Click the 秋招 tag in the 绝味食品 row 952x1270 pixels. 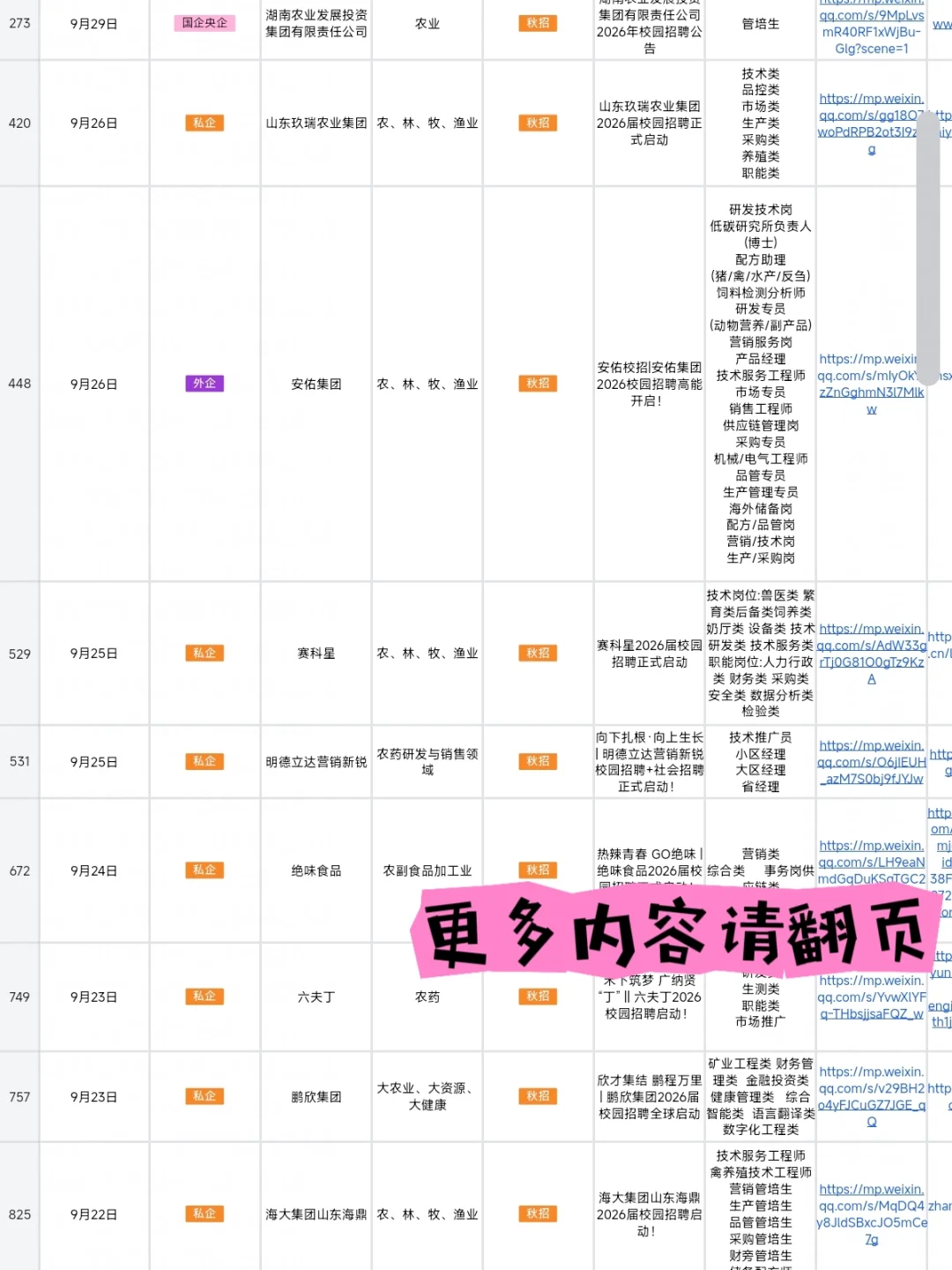538,870
